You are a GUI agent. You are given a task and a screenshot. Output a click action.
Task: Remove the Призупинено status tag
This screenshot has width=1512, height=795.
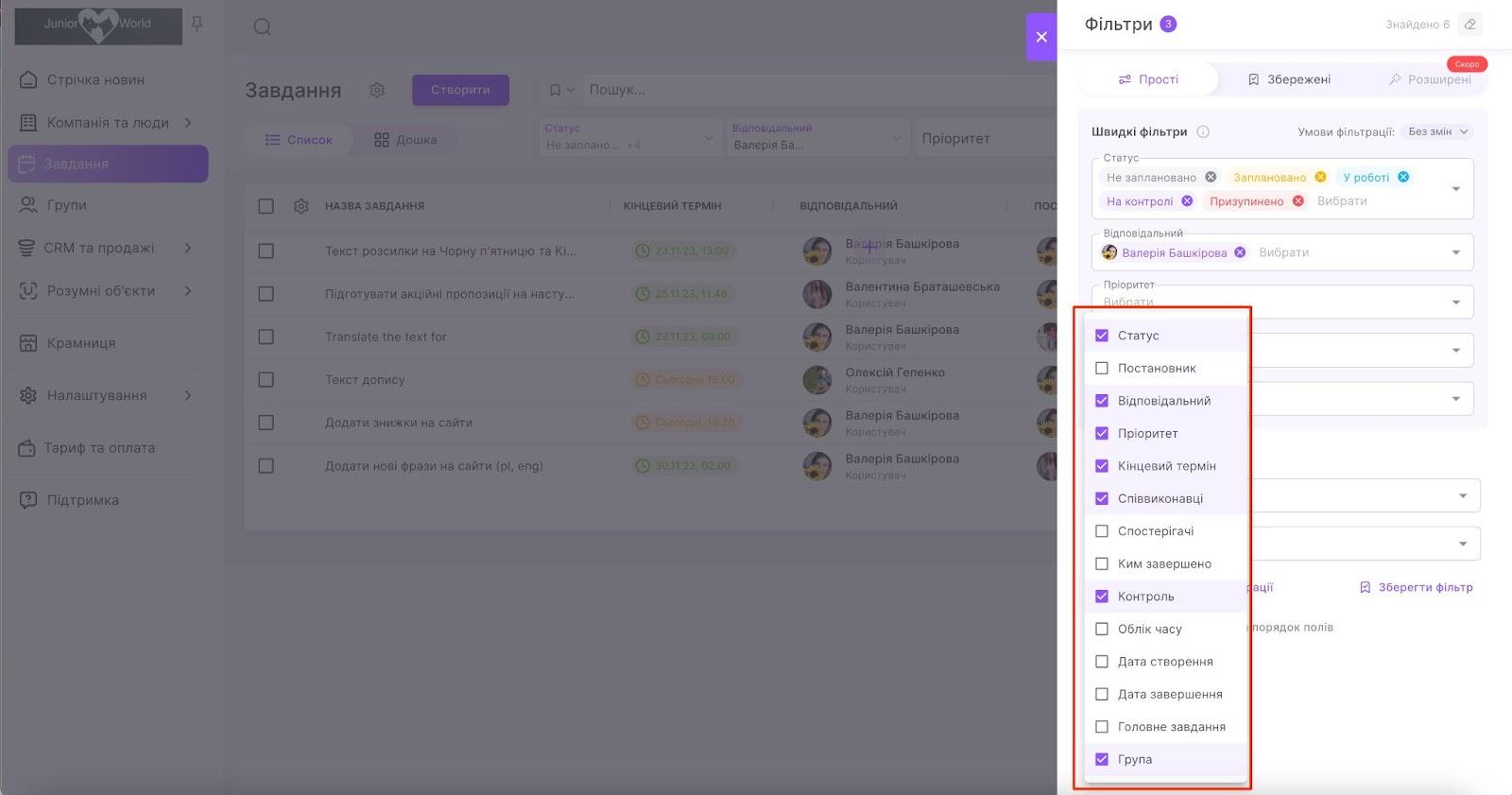pos(1298,200)
